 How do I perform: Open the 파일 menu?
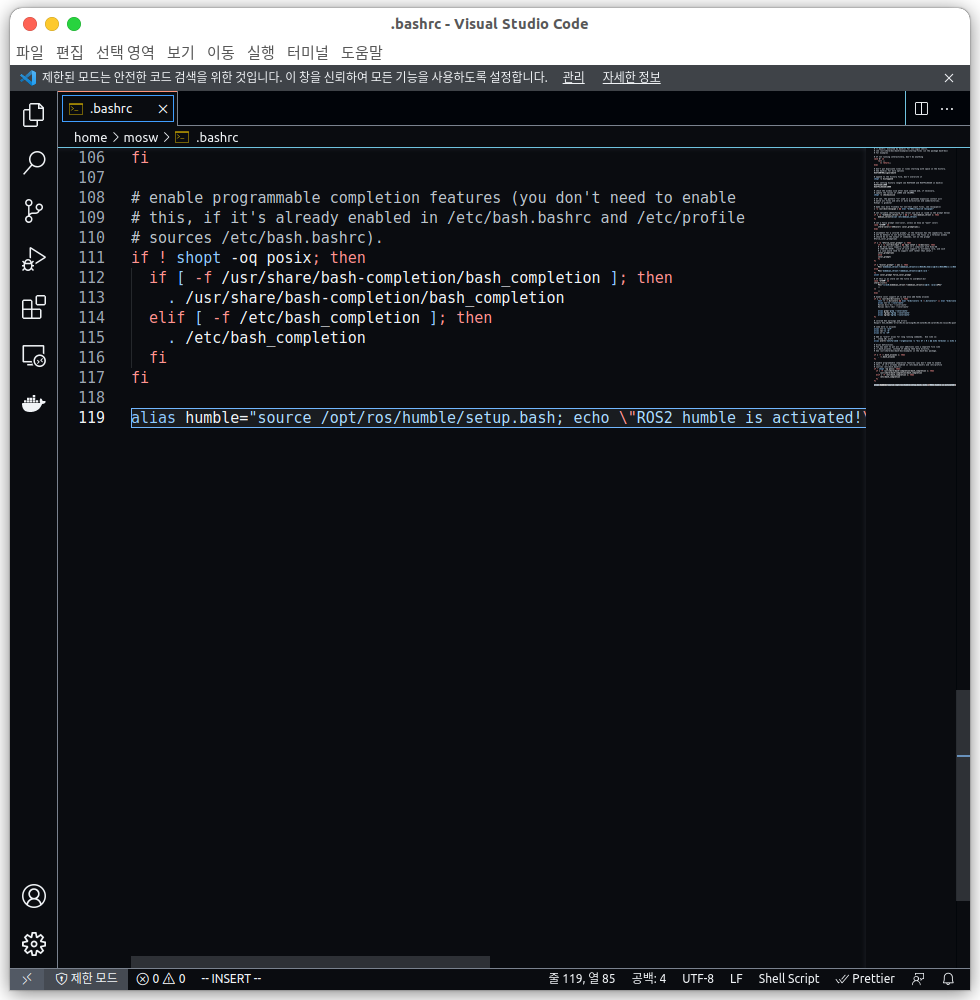pos(29,52)
